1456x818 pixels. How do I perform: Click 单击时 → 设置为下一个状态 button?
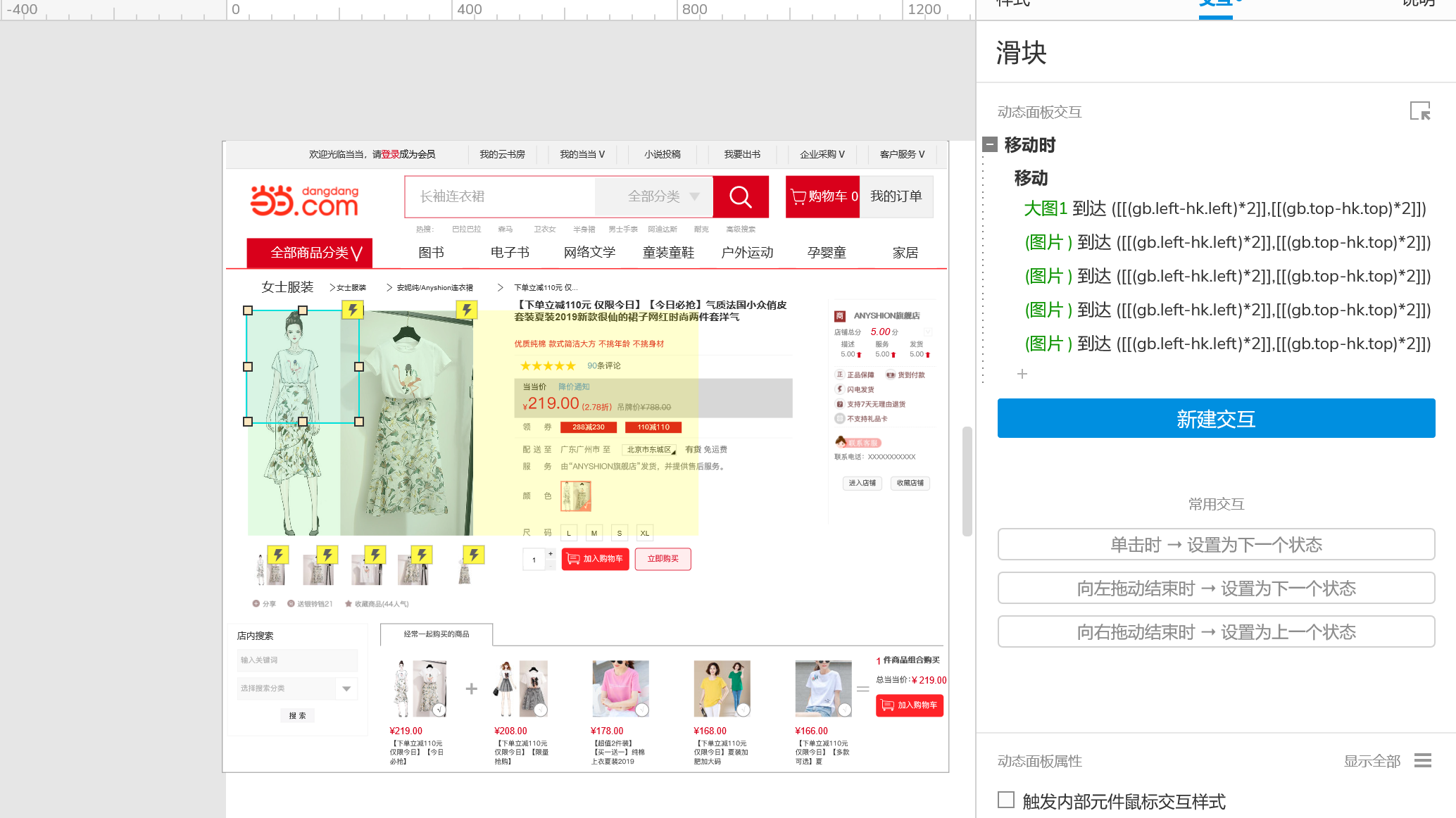pyautogui.click(x=1216, y=545)
